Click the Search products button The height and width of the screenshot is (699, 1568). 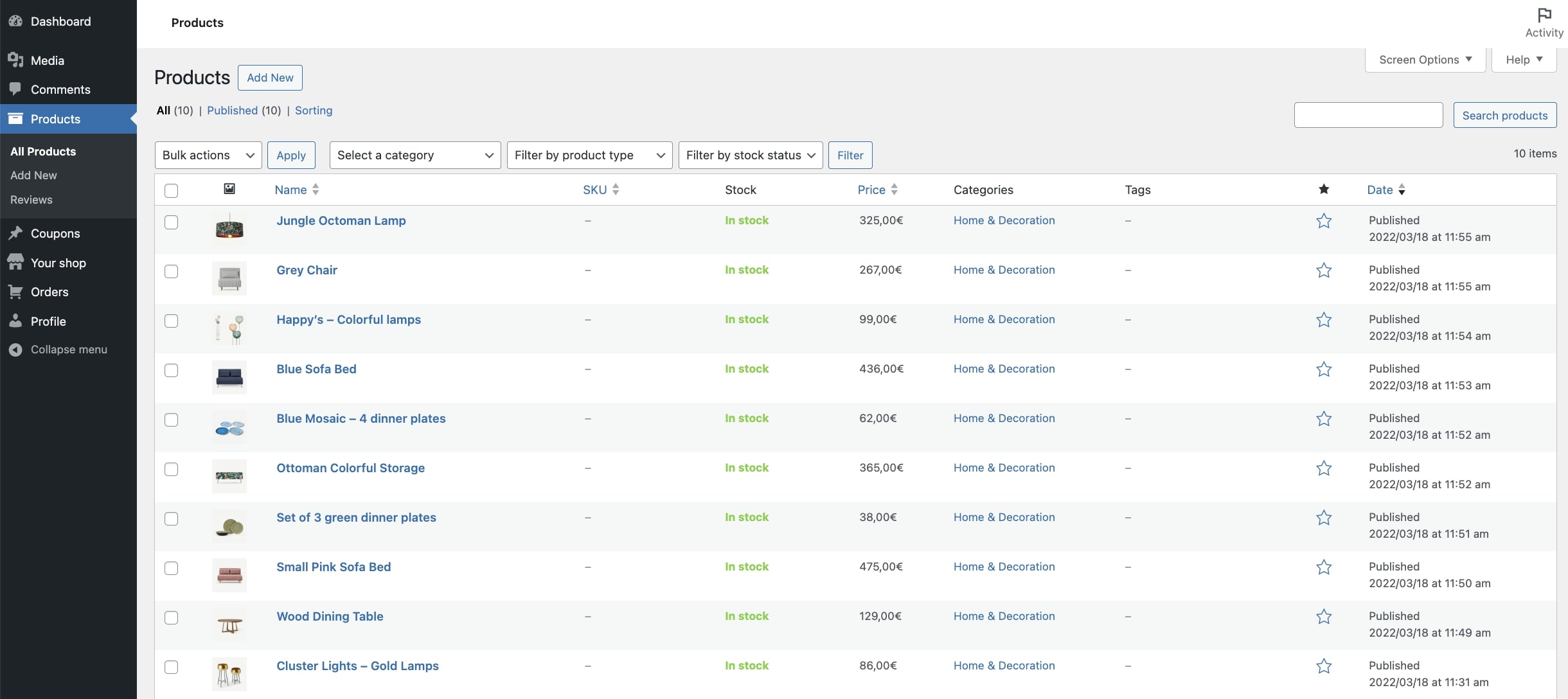click(x=1505, y=116)
